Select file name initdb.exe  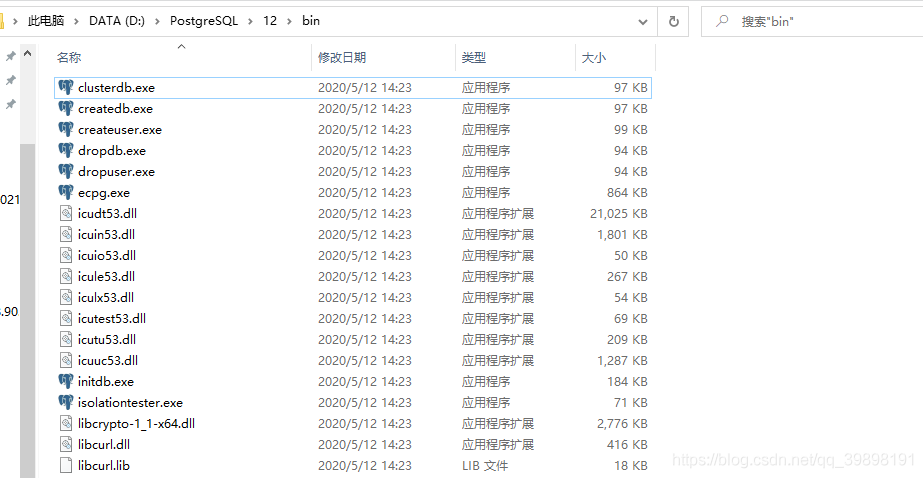coord(106,381)
